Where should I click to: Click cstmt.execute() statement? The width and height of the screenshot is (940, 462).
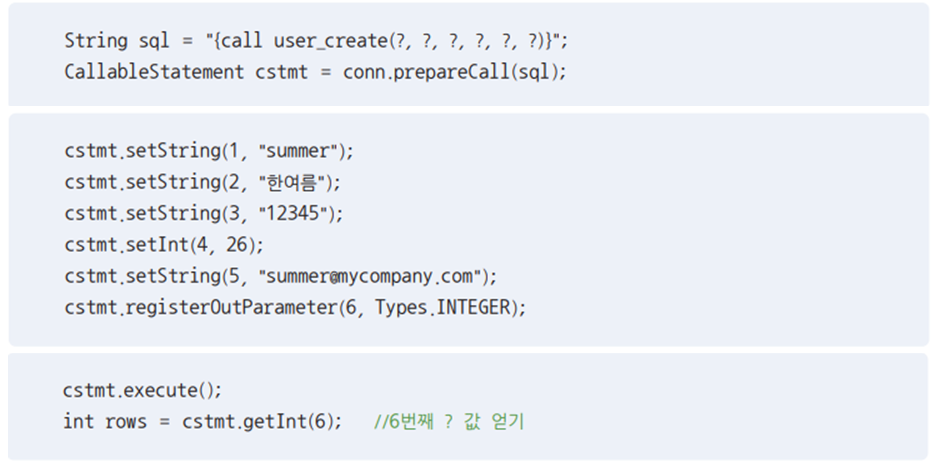tap(142, 390)
